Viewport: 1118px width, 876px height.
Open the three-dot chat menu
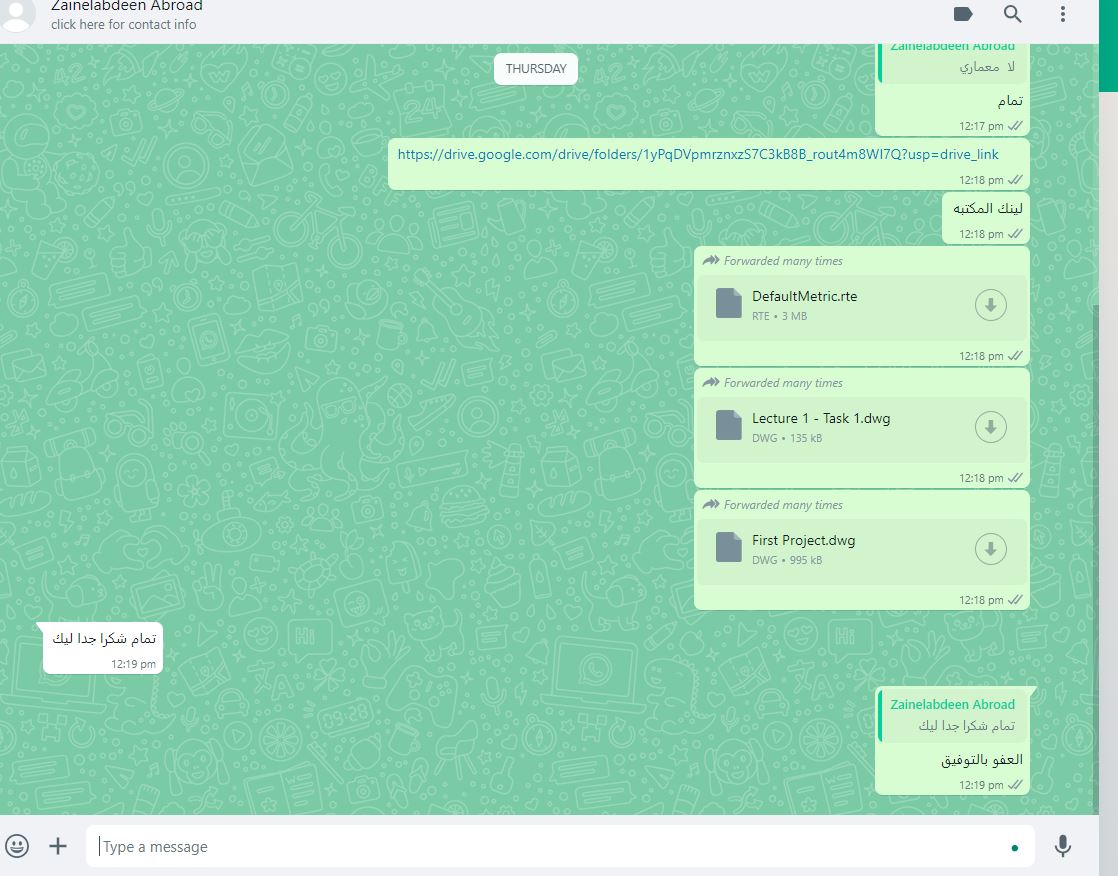pos(1062,14)
